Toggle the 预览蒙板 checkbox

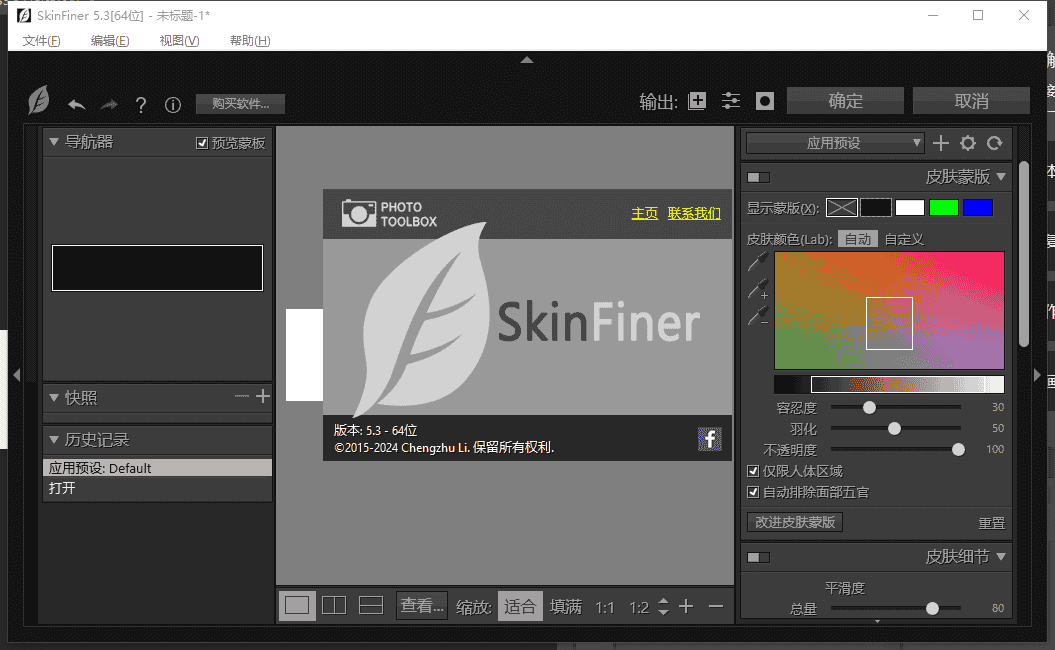(202, 143)
